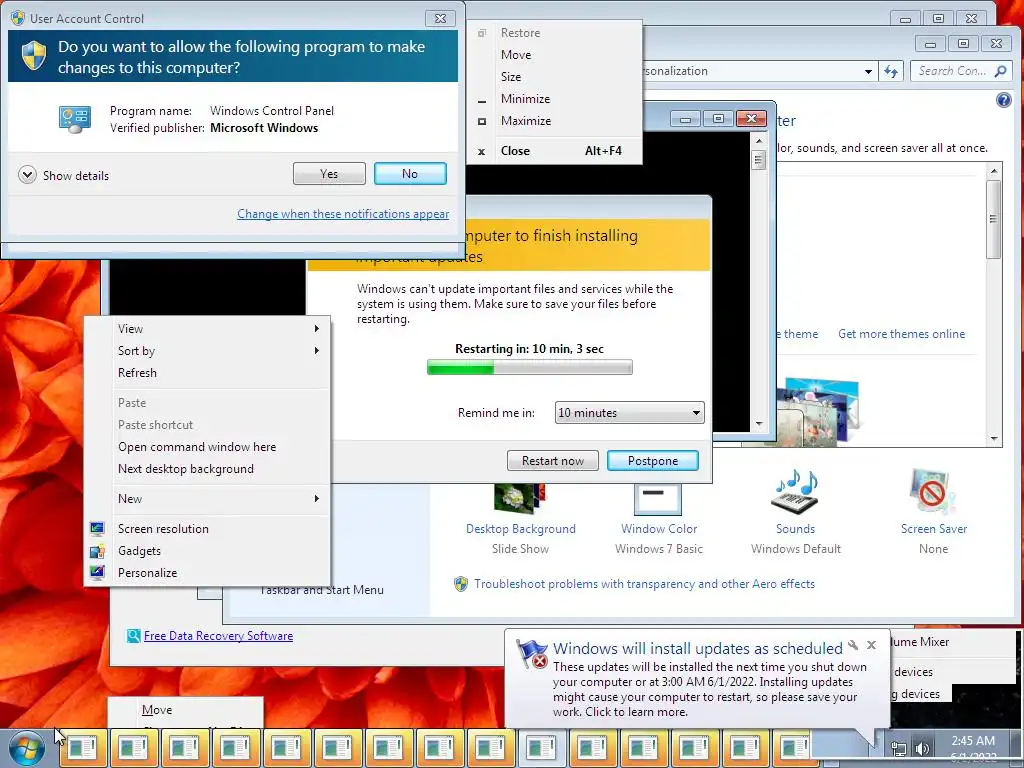Select Size in the window system menu

tap(554, 77)
